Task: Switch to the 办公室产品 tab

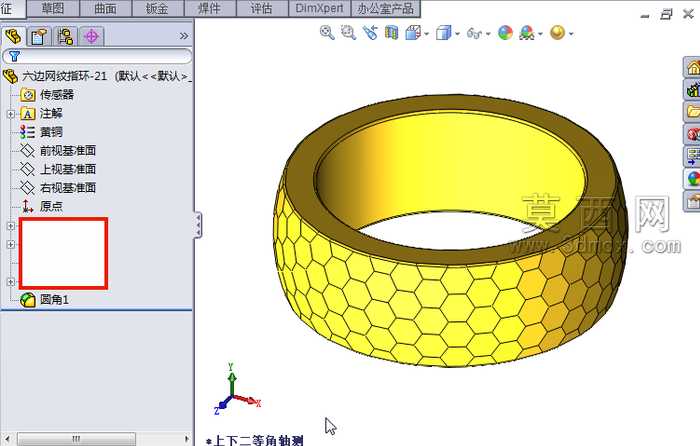Action: [x=386, y=8]
